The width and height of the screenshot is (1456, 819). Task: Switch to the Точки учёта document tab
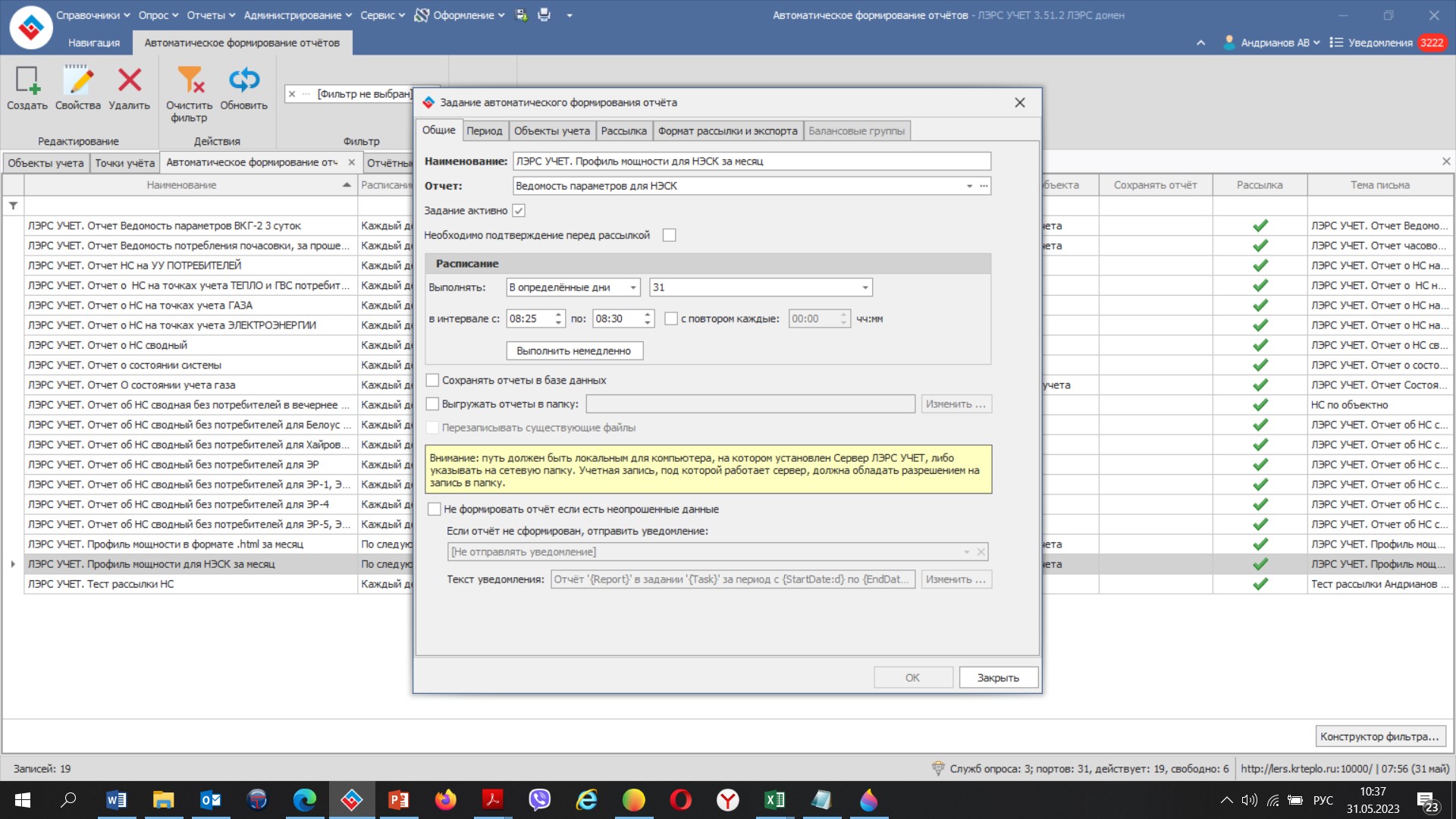[x=124, y=162]
